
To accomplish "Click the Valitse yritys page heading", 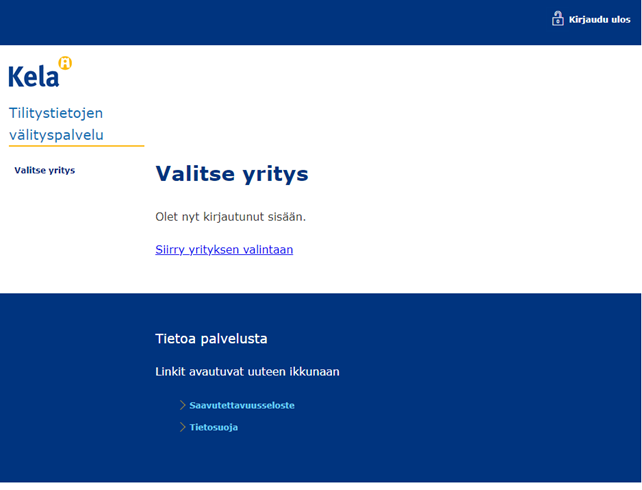I will 232,174.
